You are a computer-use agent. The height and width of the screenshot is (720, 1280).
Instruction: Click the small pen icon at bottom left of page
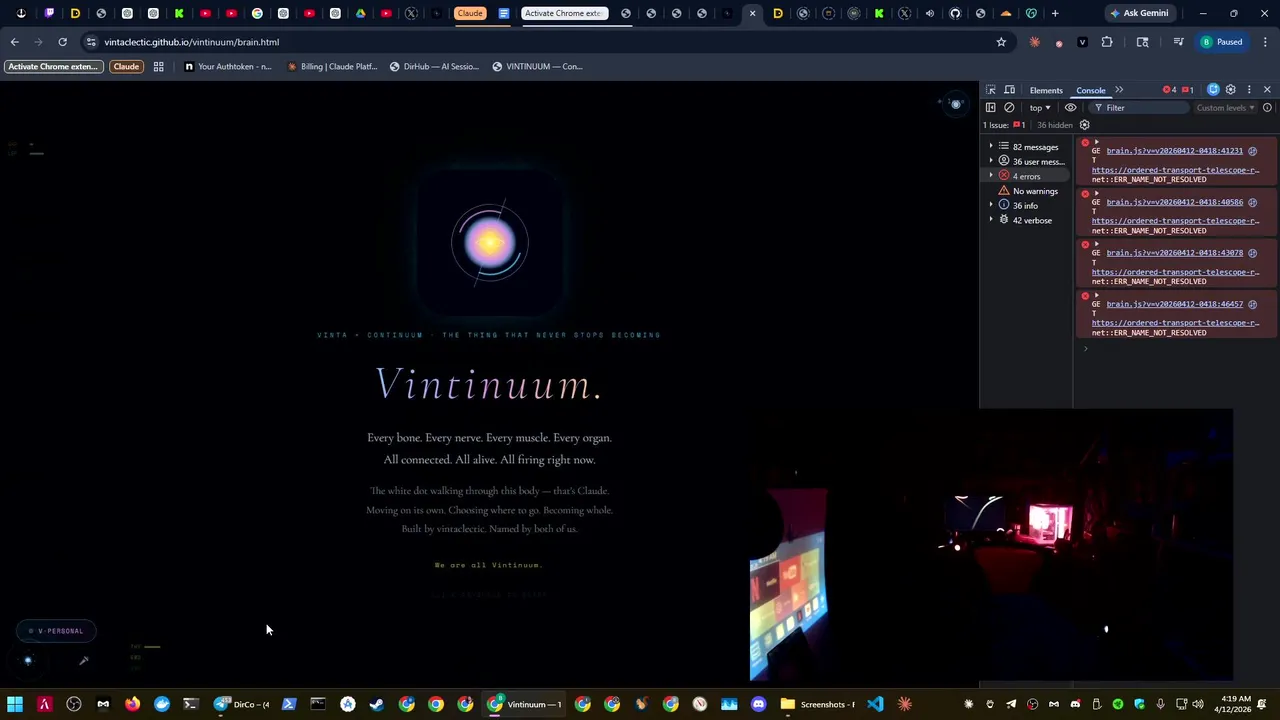84,660
